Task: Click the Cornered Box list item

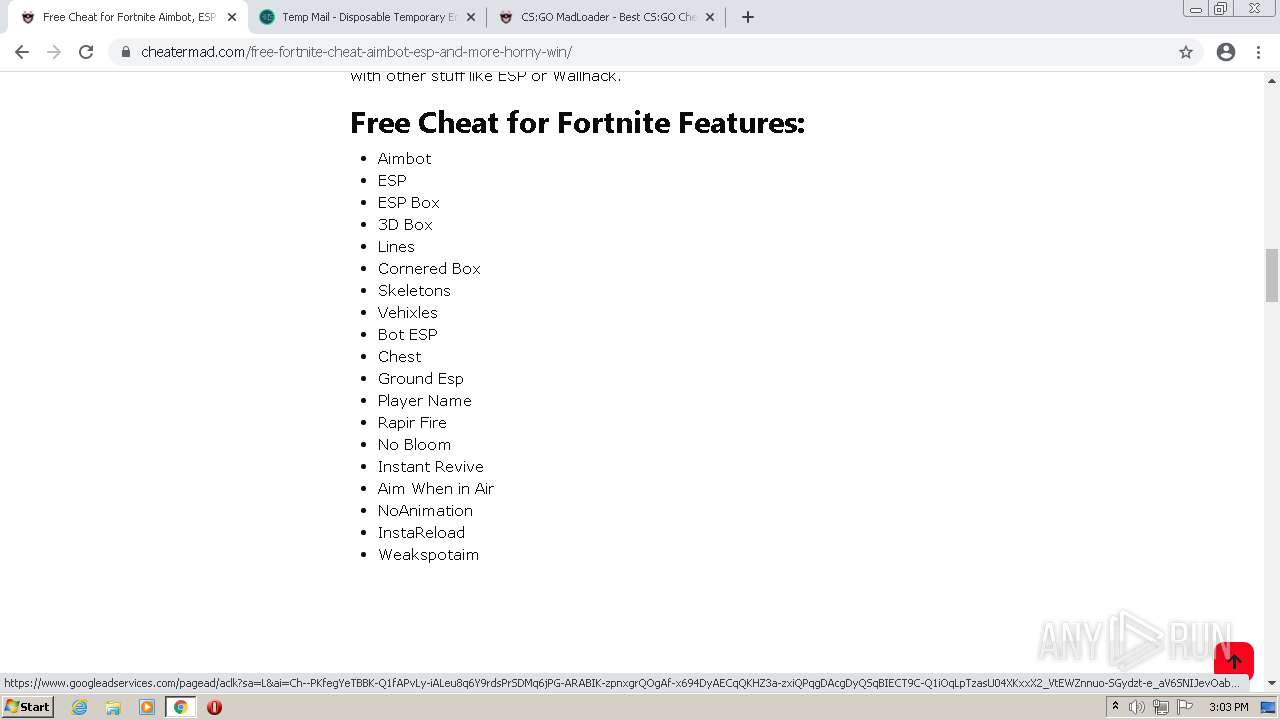Action: coord(429,268)
